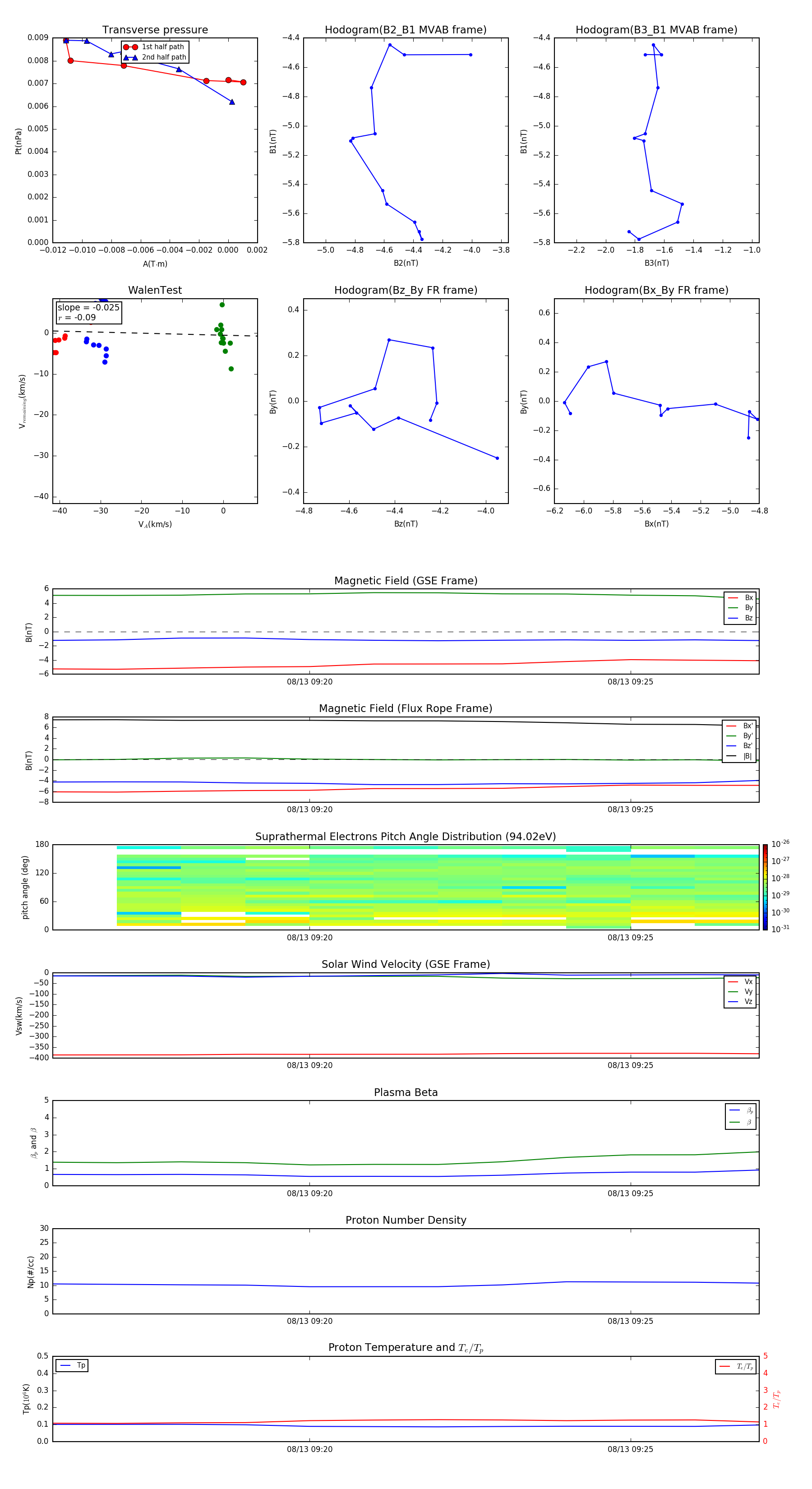Click the "V_A(km/s)" x-axis label
The image size is (812, 1489).
click(155, 524)
